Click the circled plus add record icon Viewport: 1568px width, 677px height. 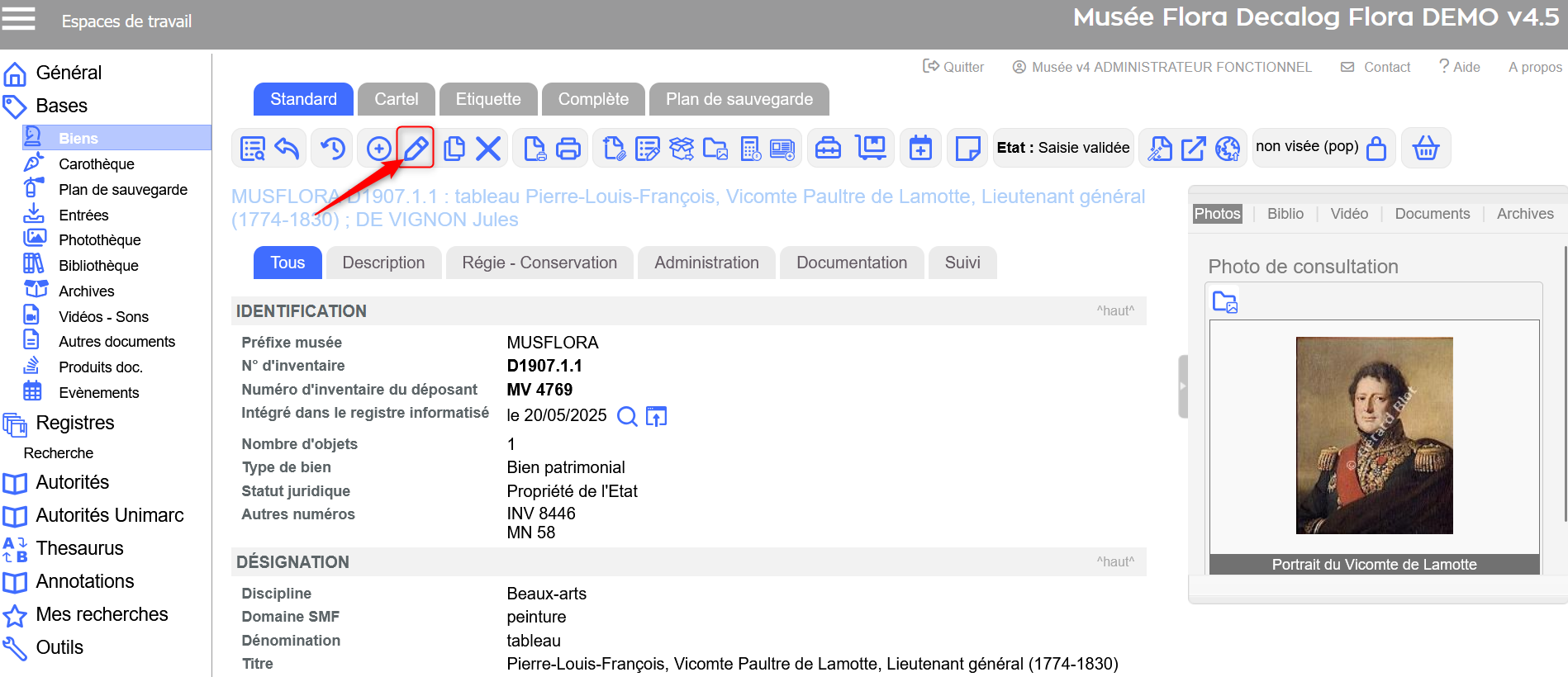click(x=378, y=149)
